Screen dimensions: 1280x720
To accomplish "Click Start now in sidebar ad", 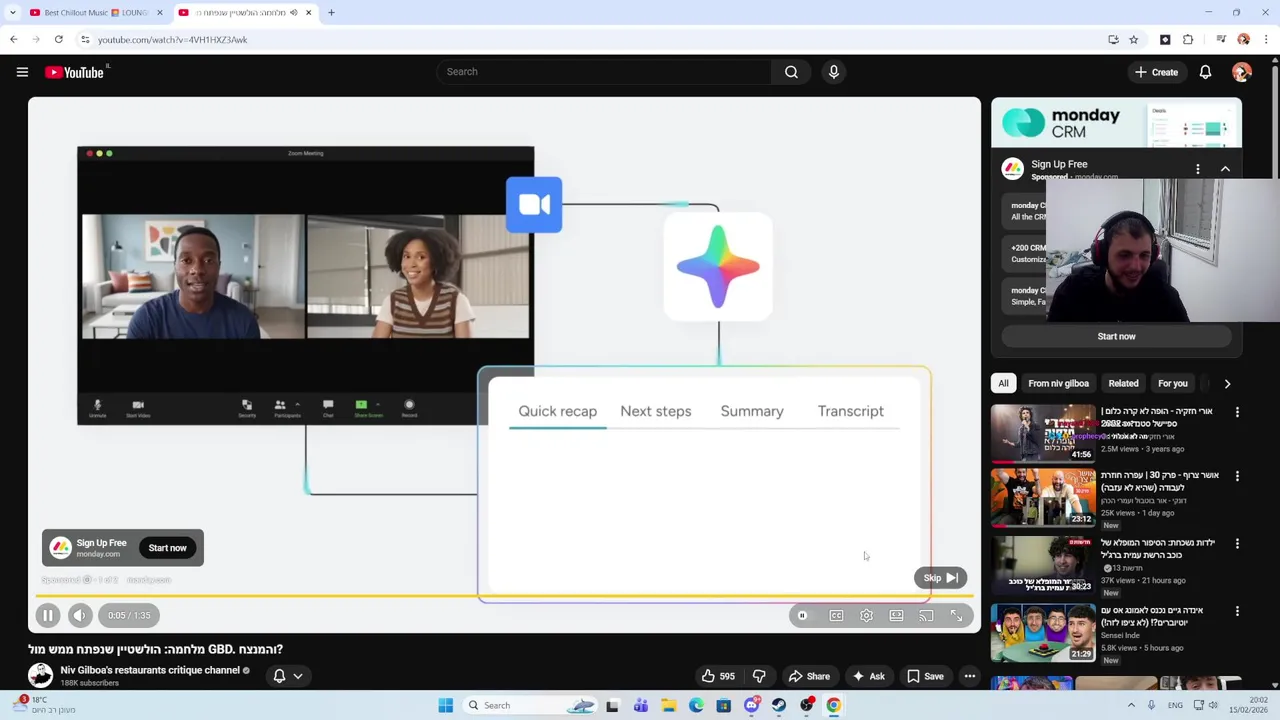I will pos(1116,336).
